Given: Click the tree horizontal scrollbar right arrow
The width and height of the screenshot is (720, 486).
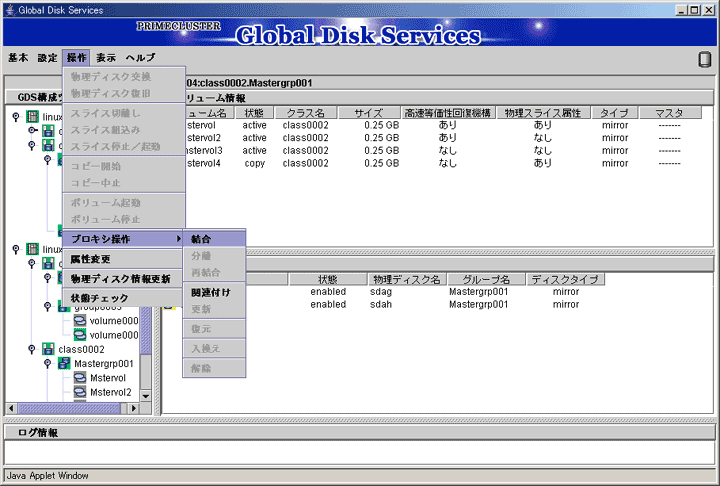Looking at the screenshot, I should 134,408.
